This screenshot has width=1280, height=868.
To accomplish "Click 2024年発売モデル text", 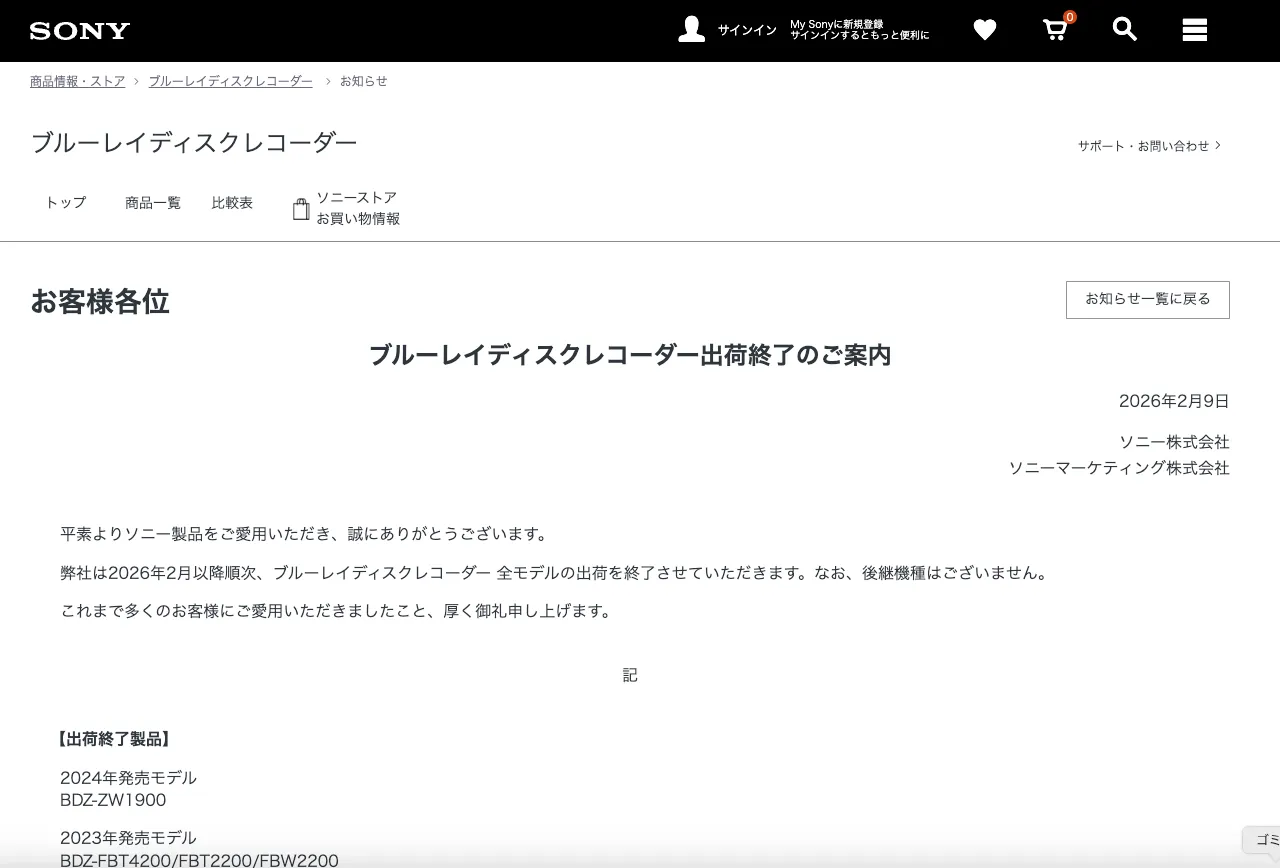I will (128, 778).
